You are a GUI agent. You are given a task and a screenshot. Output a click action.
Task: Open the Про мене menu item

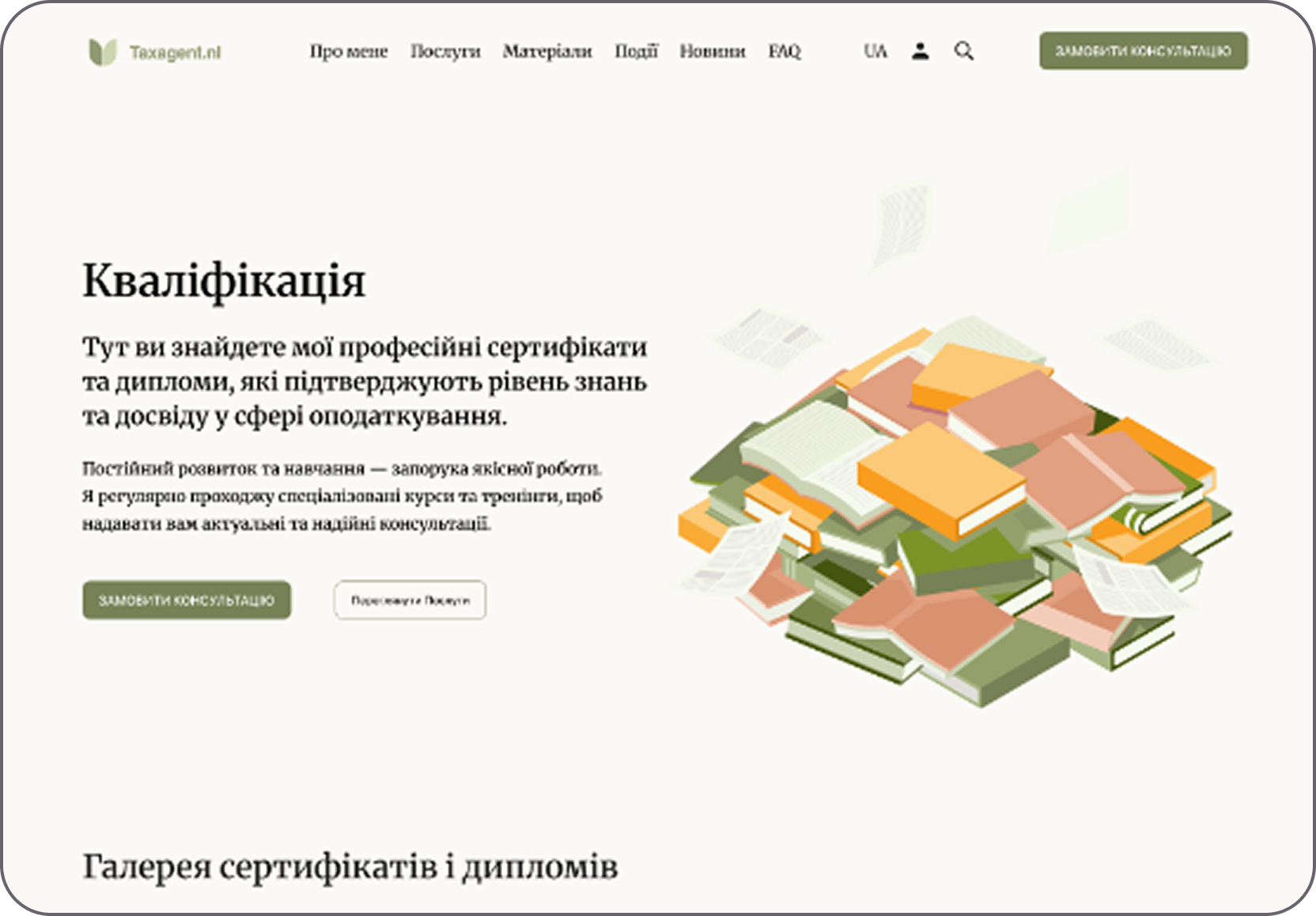[x=349, y=51]
